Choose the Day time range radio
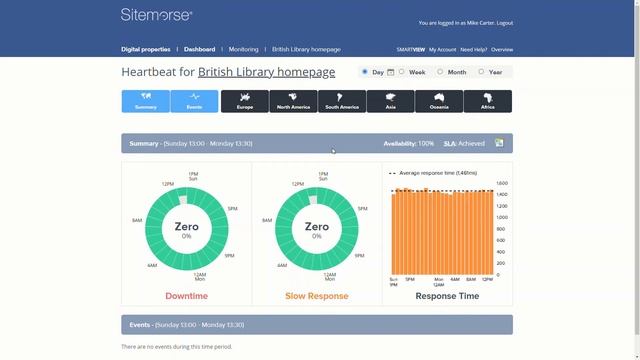The height and width of the screenshot is (360, 640). point(364,72)
